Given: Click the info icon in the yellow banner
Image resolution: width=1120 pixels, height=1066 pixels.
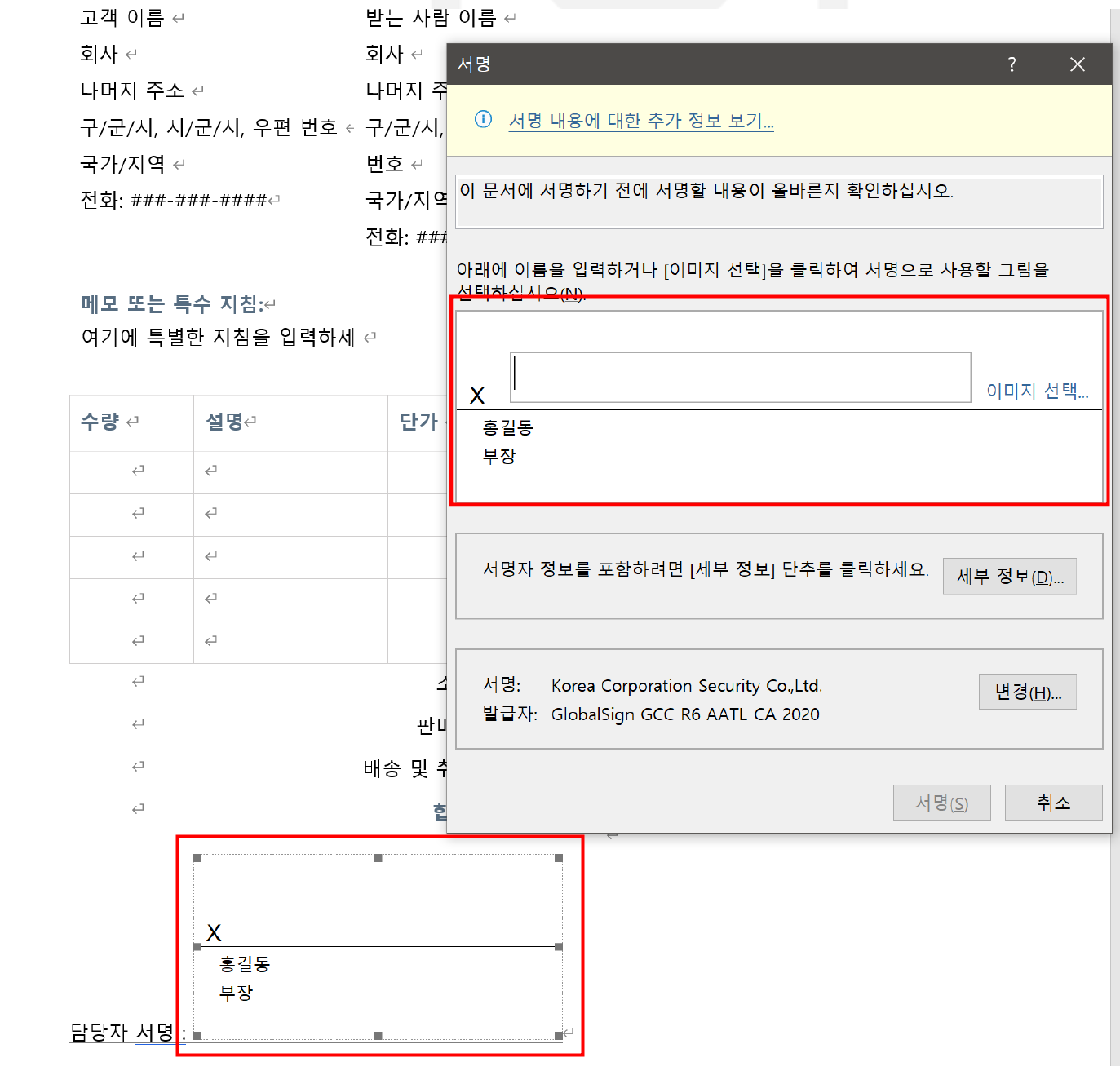Looking at the screenshot, I should tap(483, 120).
